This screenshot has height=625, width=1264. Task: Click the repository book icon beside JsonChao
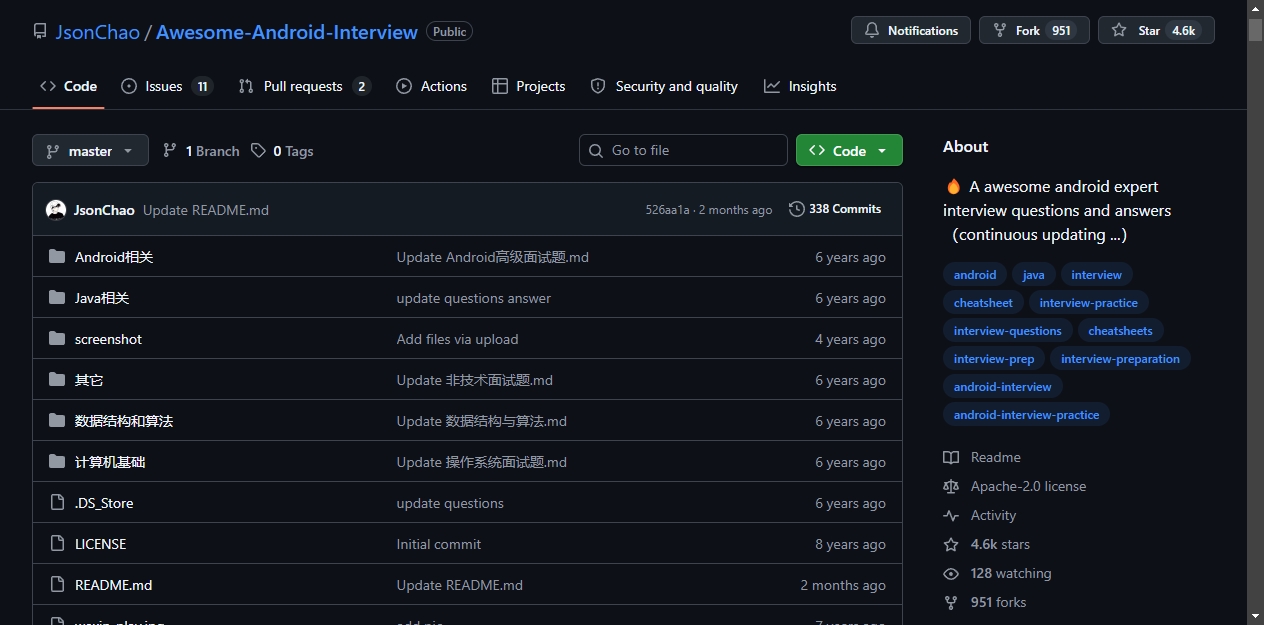(40, 32)
